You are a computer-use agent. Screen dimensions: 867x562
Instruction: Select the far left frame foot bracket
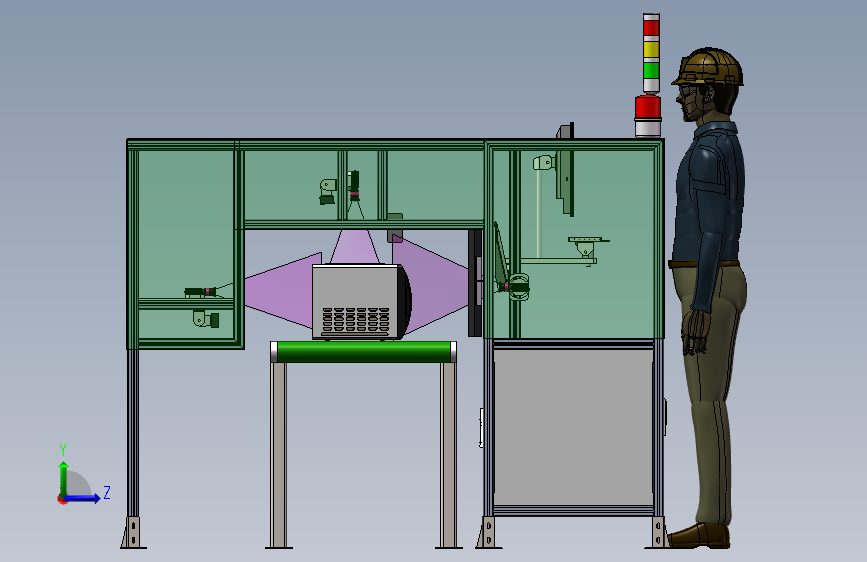tap(133, 533)
